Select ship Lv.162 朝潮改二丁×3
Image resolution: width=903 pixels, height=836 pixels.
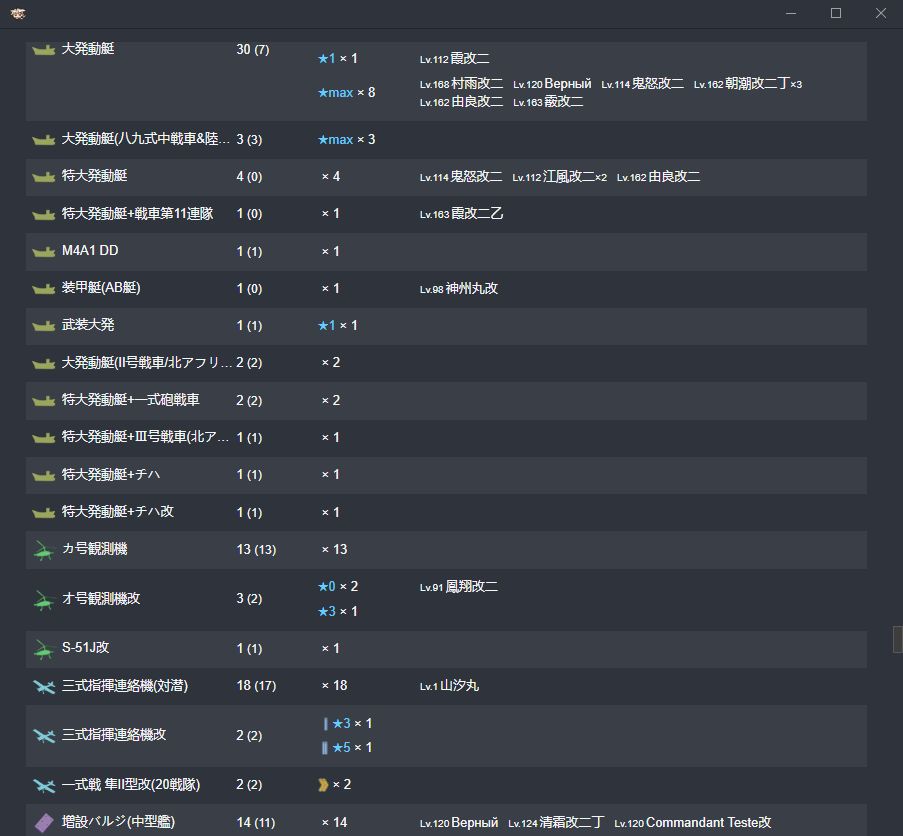click(x=748, y=83)
